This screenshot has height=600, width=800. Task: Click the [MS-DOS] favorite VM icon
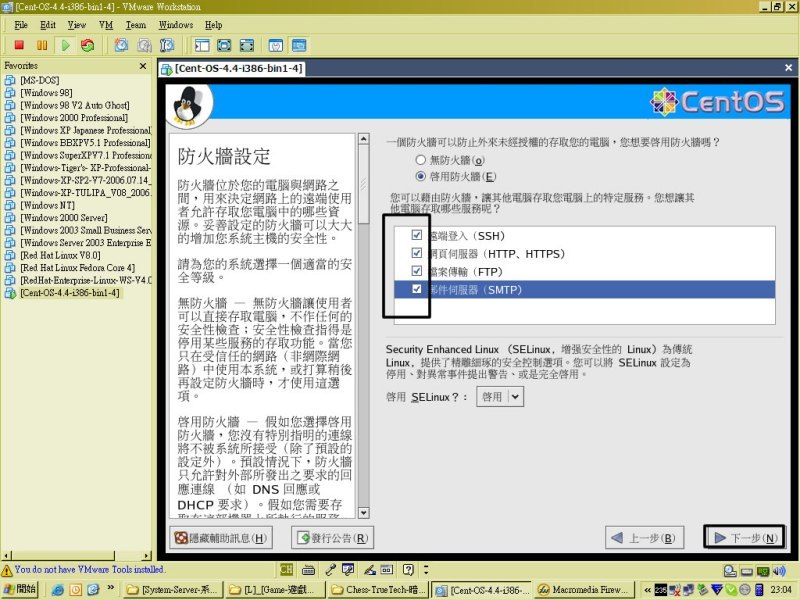tap(10, 80)
